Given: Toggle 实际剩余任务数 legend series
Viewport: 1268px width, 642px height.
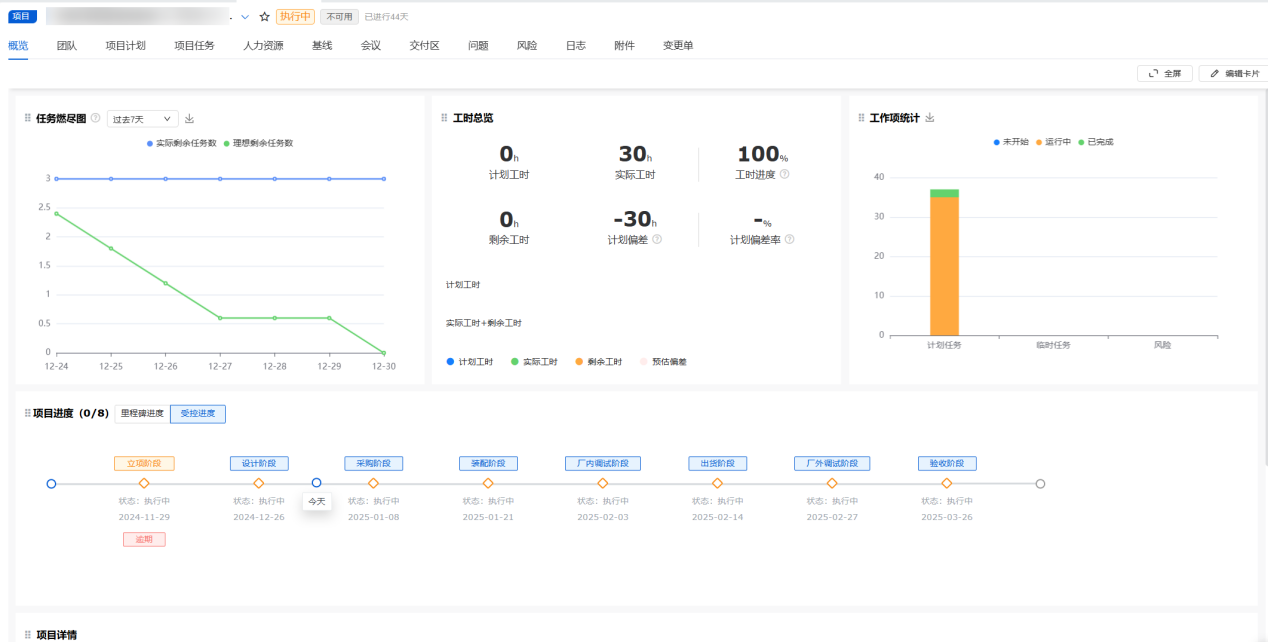Looking at the screenshot, I should pos(182,143).
